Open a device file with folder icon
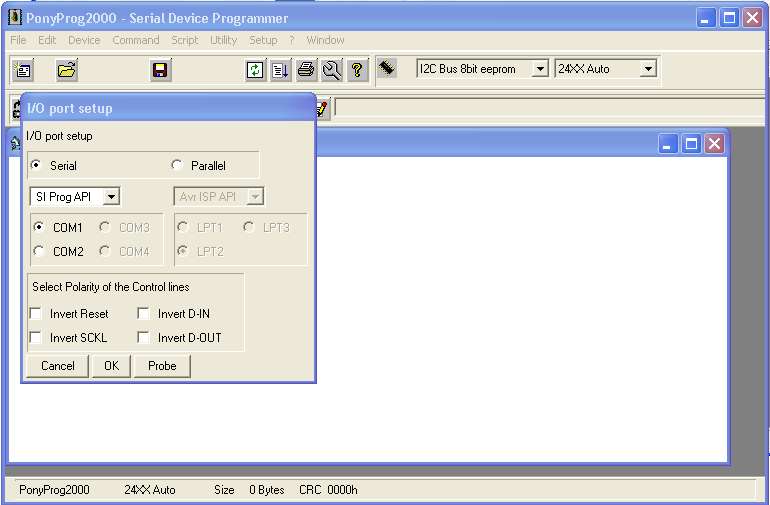 [x=67, y=70]
